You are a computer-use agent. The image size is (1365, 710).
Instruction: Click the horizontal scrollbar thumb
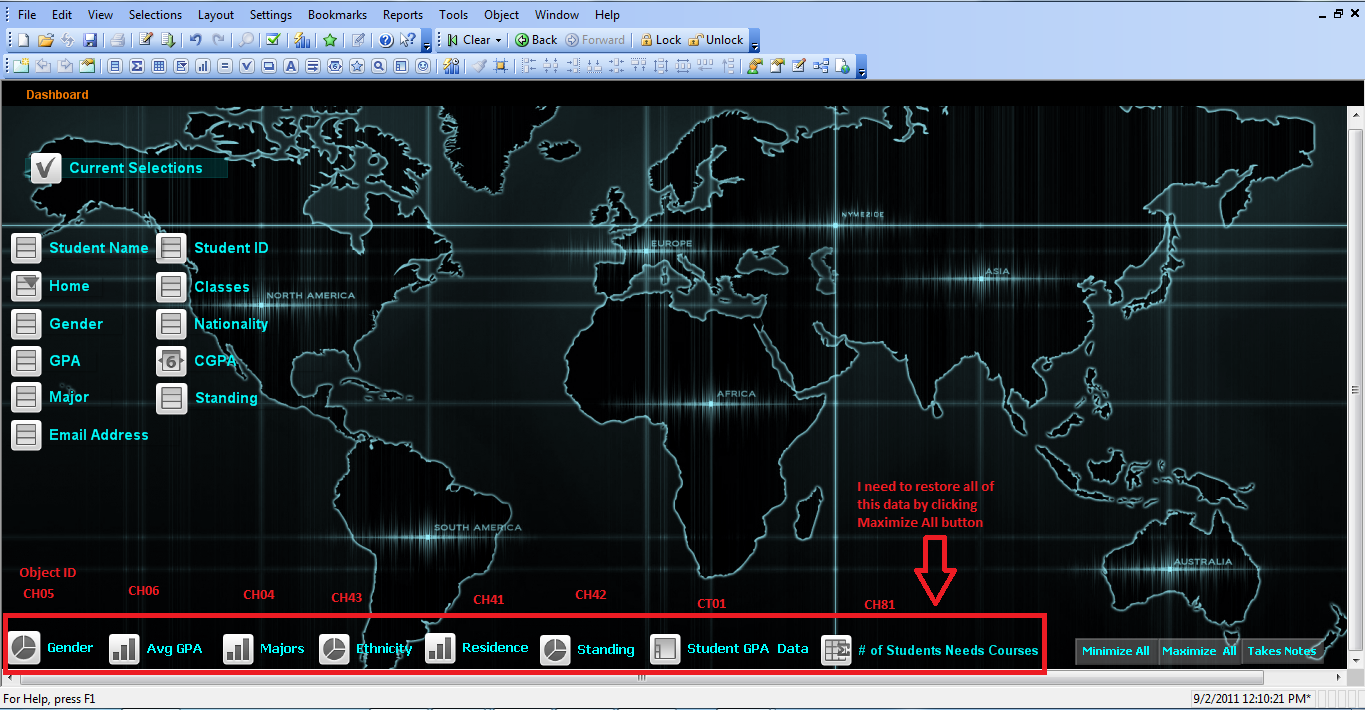tap(642, 677)
